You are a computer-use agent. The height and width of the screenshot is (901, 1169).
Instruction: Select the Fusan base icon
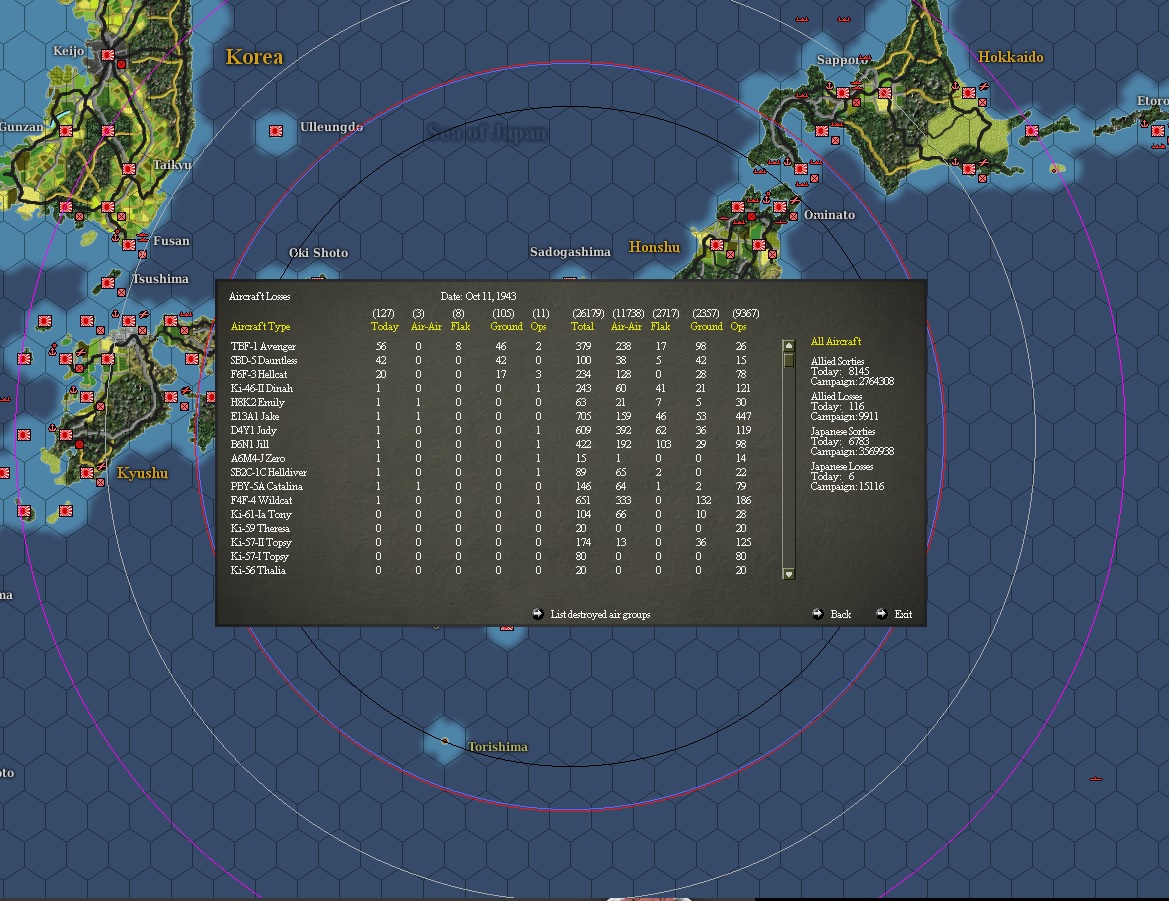[129, 244]
